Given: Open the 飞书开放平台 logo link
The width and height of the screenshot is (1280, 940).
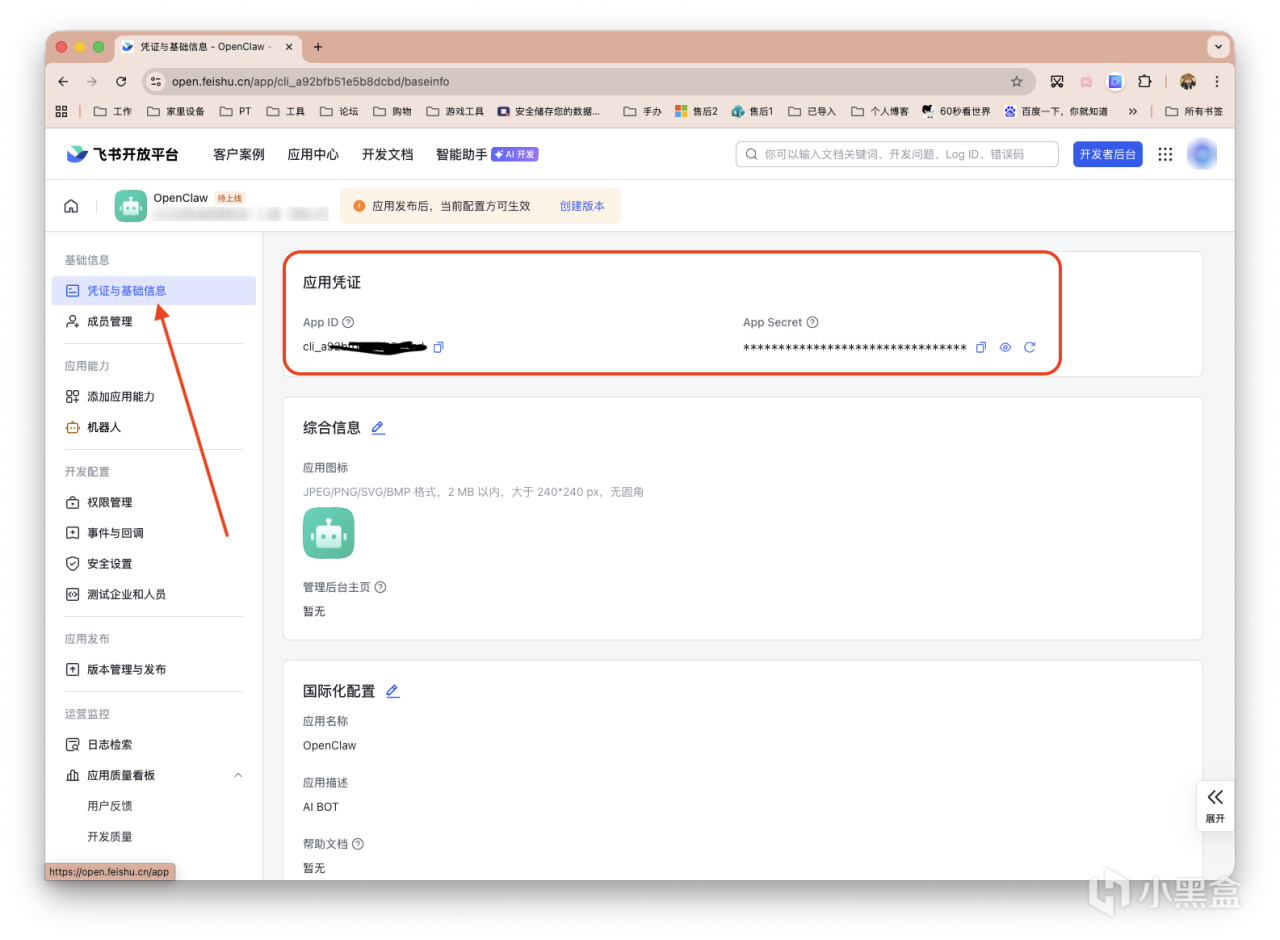Looking at the screenshot, I should coord(122,154).
